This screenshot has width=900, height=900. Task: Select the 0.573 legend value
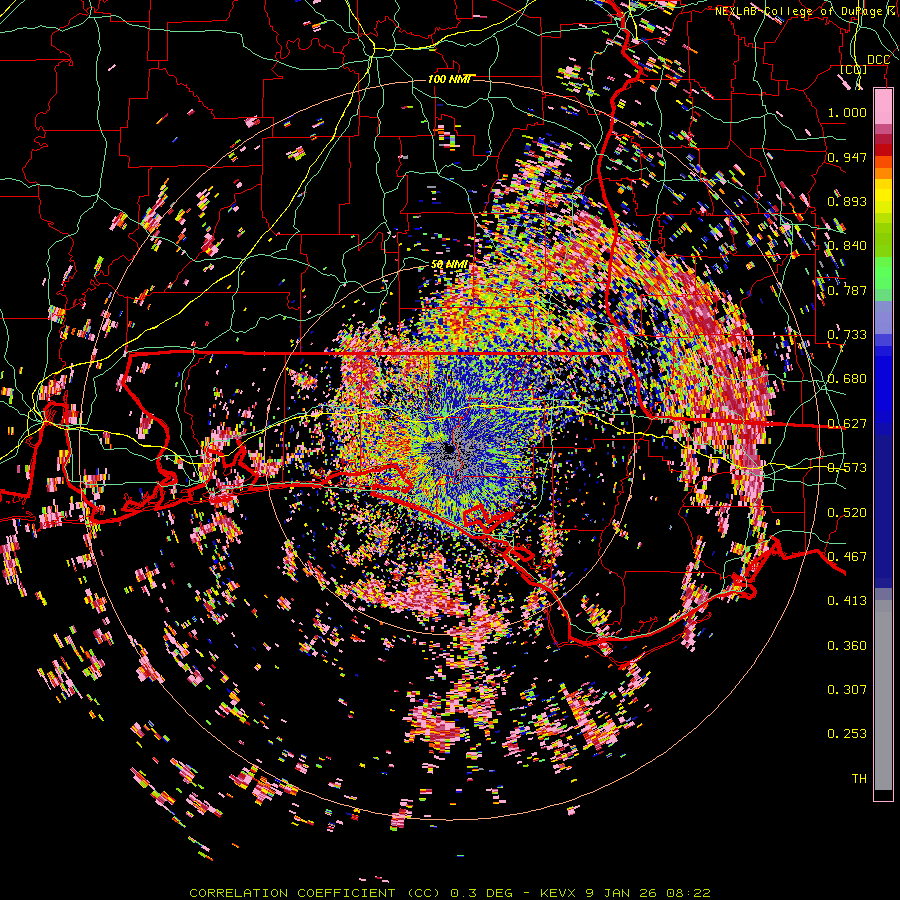point(847,467)
